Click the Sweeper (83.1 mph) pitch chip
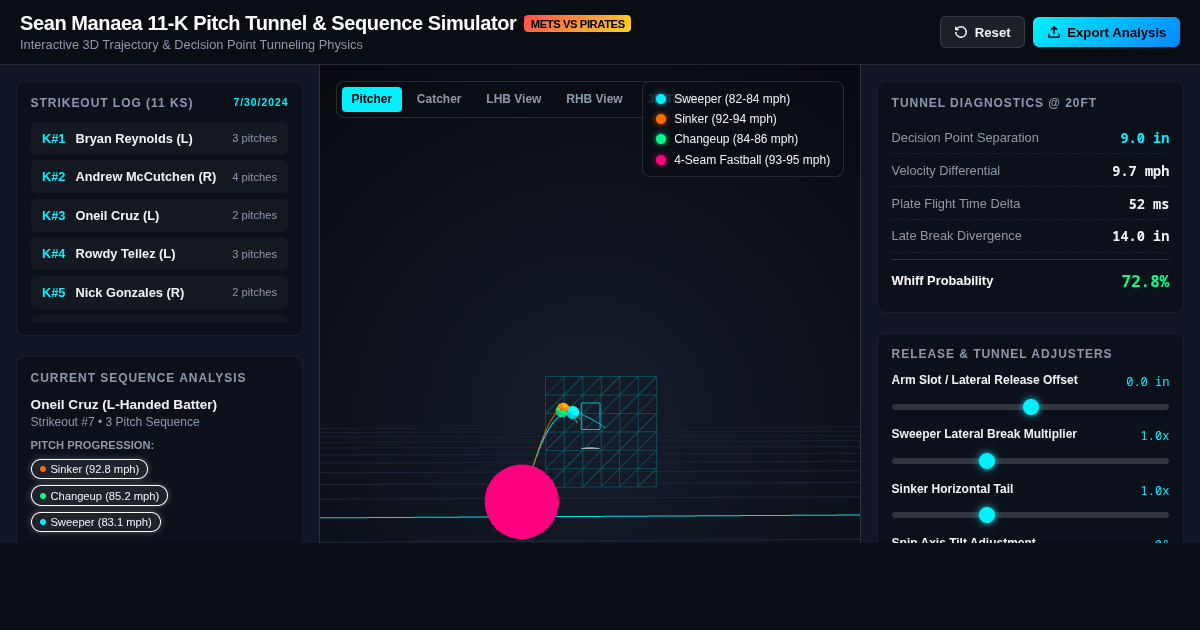Screen dimensions: 1200x630 [96, 522]
